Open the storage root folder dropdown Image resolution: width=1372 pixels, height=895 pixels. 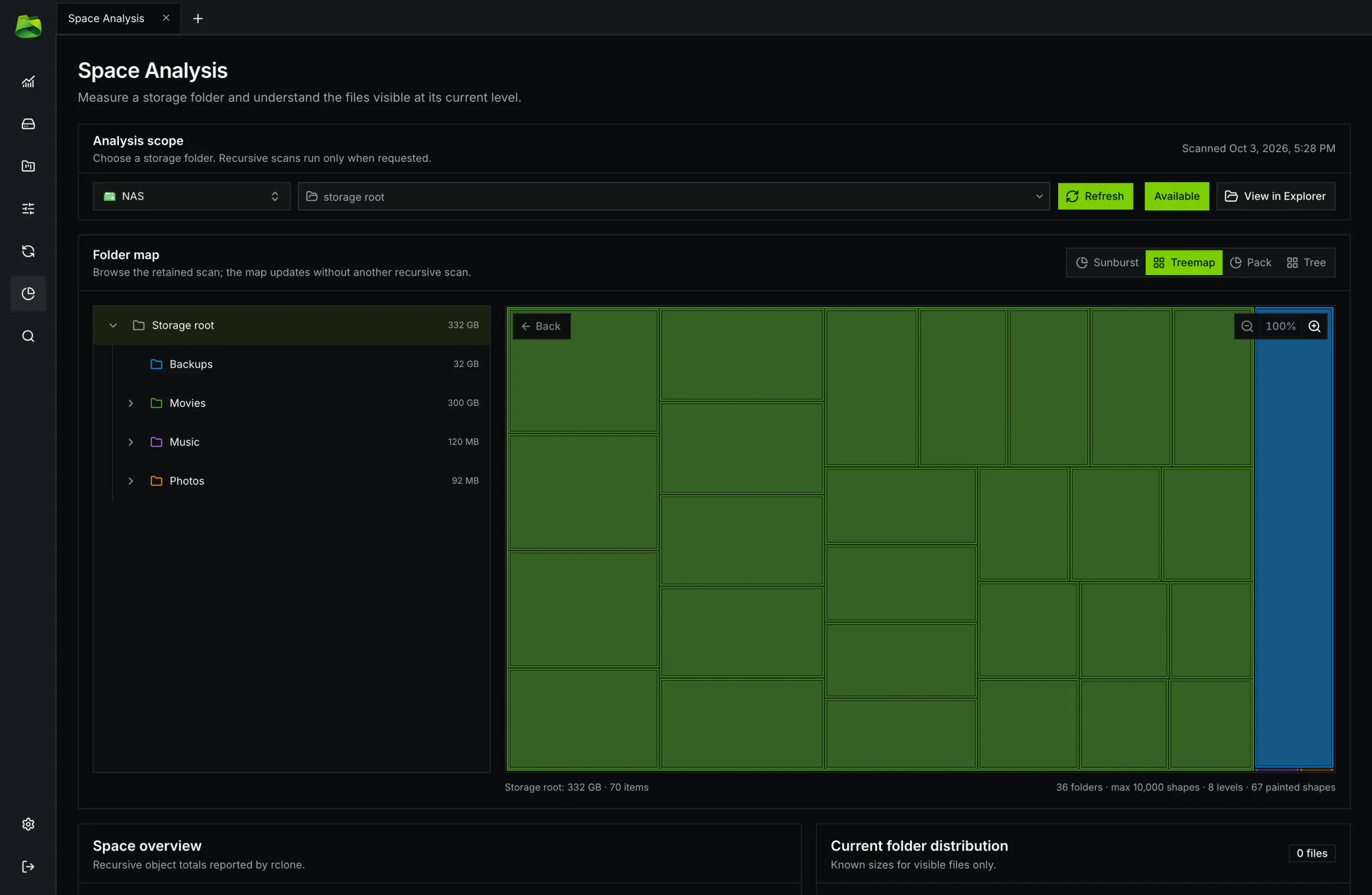pyautogui.click(x=673, y=196)
